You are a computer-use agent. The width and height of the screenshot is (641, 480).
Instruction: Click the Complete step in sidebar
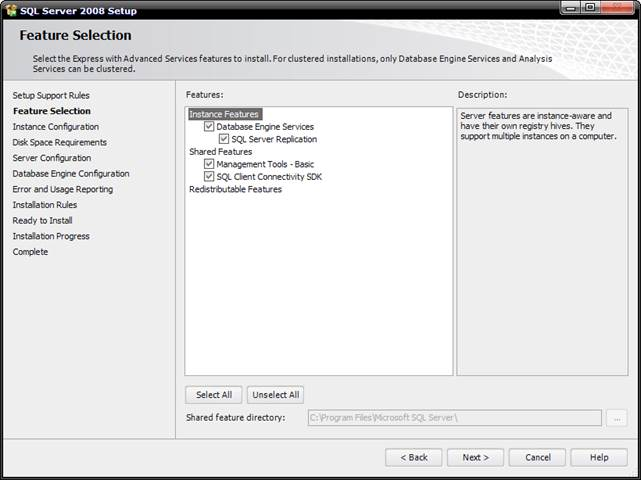[30, 252]
